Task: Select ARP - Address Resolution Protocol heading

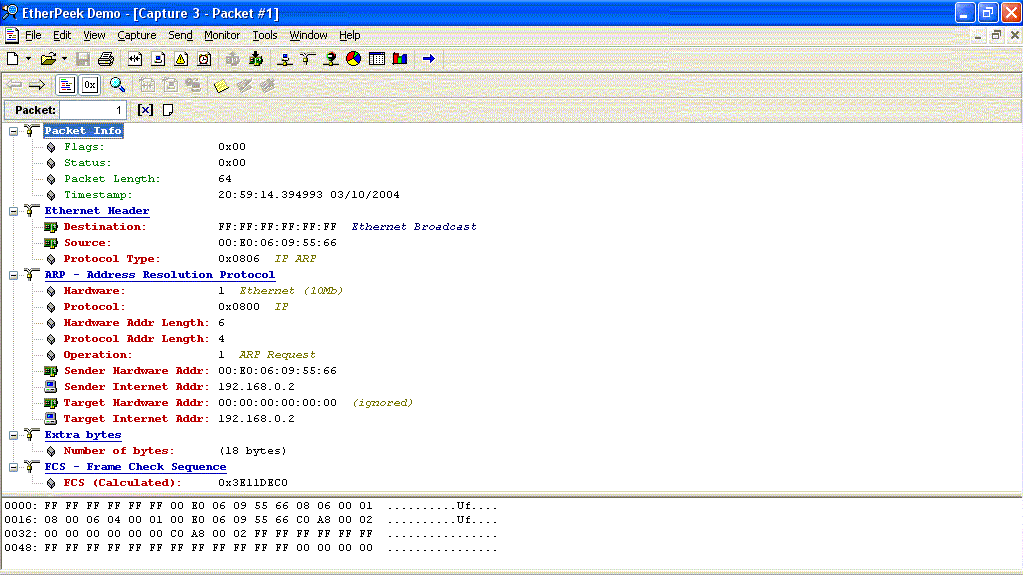Action: point(160,275)
